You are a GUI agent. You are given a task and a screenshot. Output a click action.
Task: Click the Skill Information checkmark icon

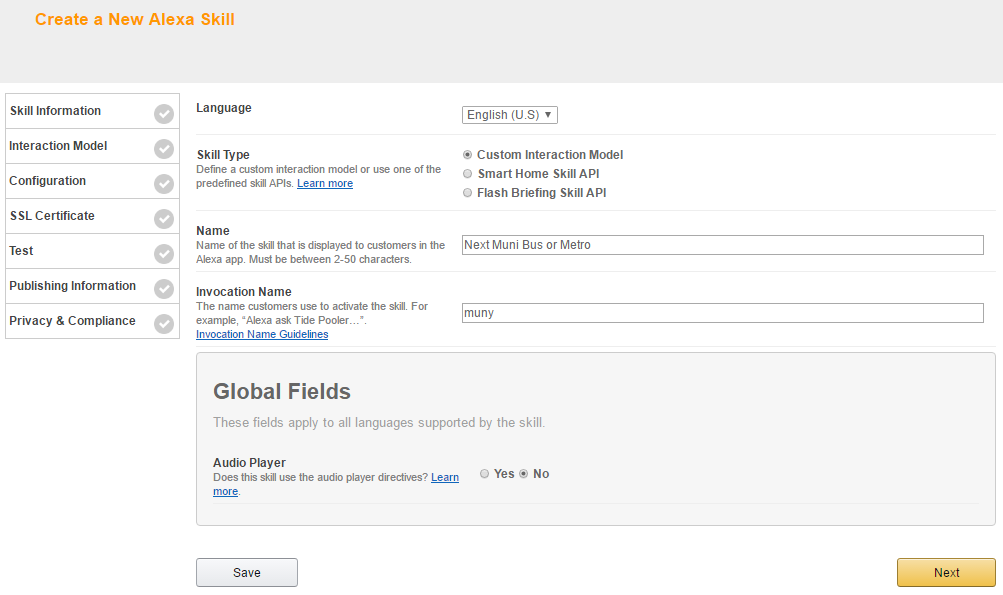164,114
